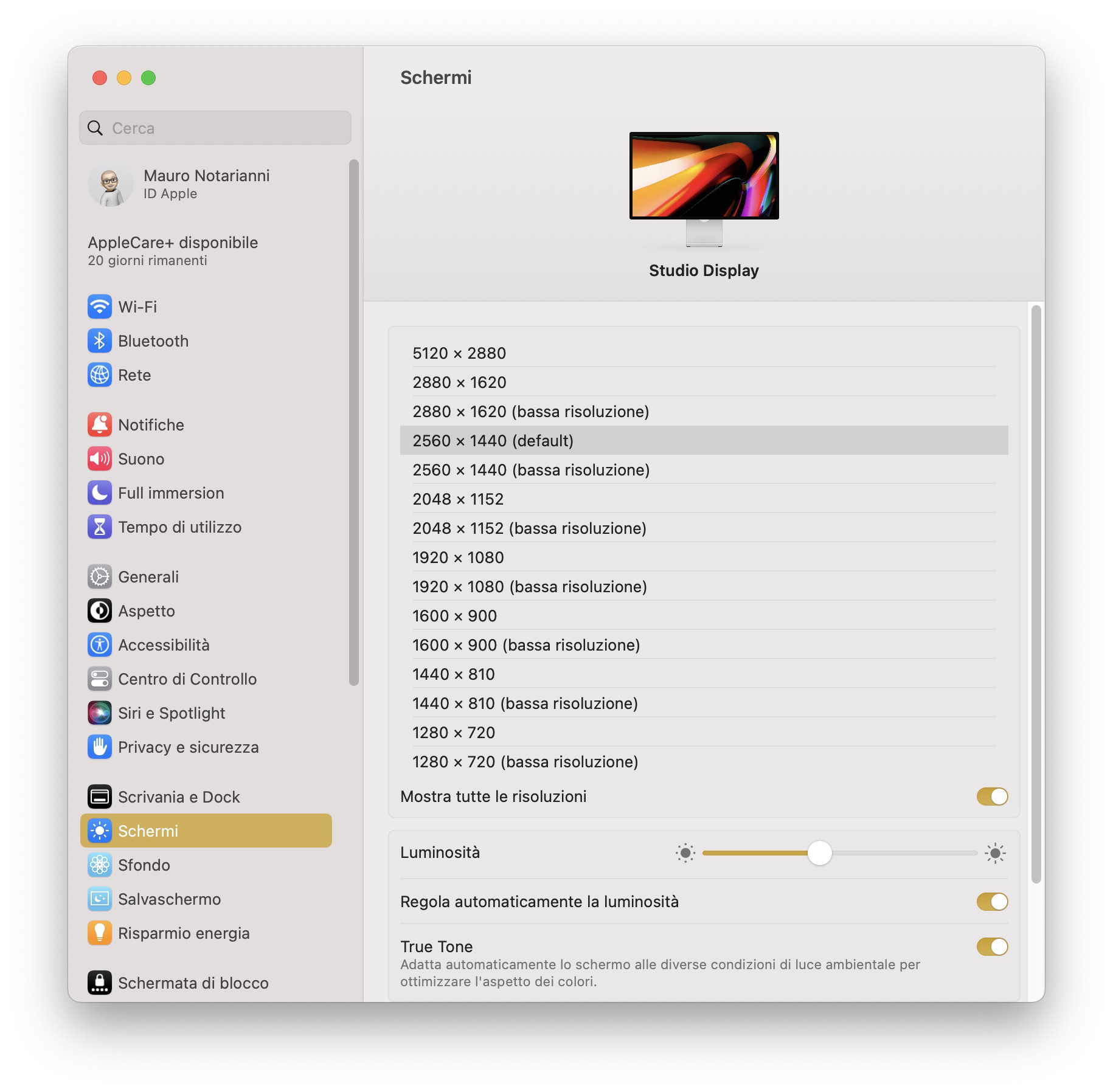Click the sidebar scrollbar

pyautogui.click(x=354, y=423)
